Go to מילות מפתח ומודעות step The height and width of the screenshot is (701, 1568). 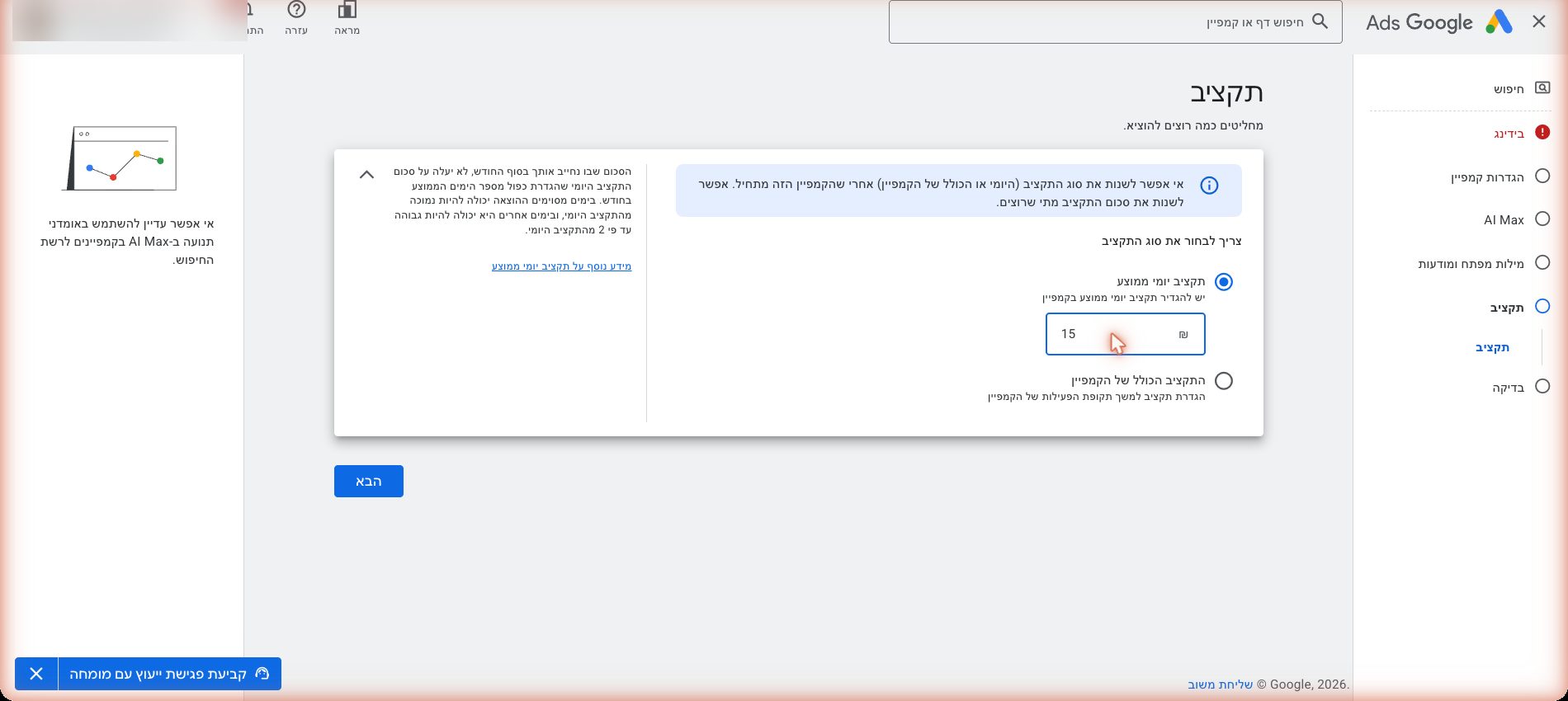tap(1471, 263)
